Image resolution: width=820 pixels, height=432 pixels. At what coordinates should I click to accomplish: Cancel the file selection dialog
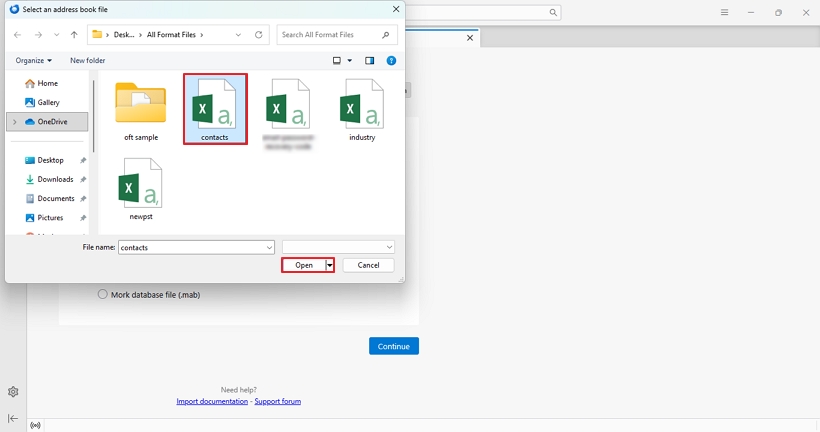(368, 265)
